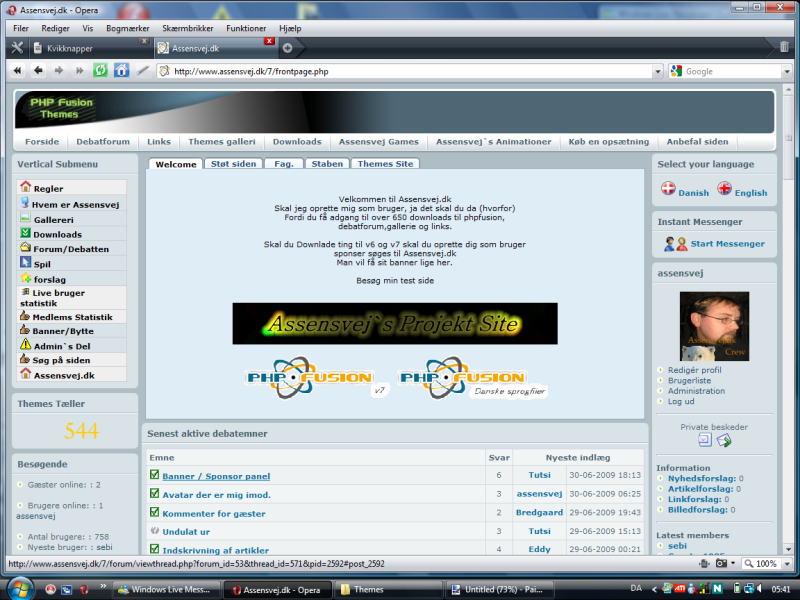Viewport: 800px width, 600px height.
Task: Click the send private message icon
Action: 724,440
